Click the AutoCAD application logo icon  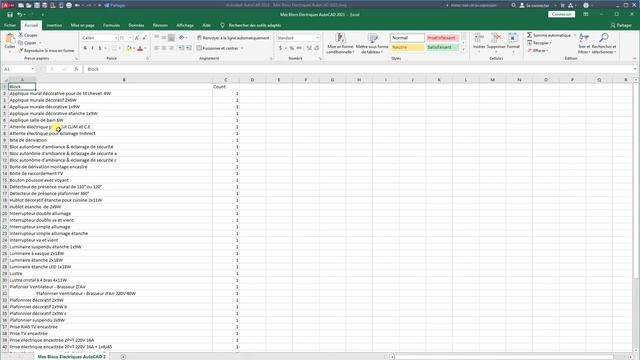click(5, 5)
